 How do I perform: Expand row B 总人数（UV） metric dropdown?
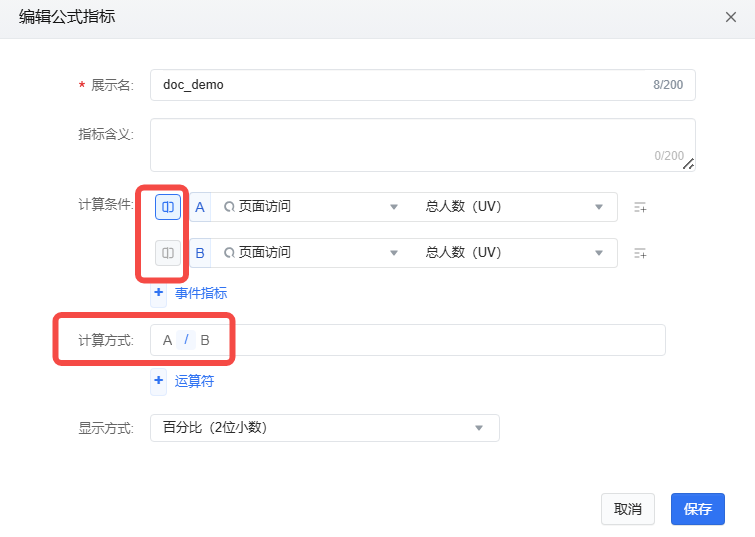(514, 253)
